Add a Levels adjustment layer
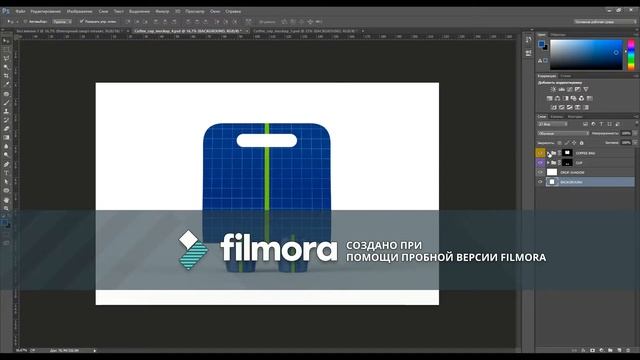 pyautogui.click(x=562, y=89)
